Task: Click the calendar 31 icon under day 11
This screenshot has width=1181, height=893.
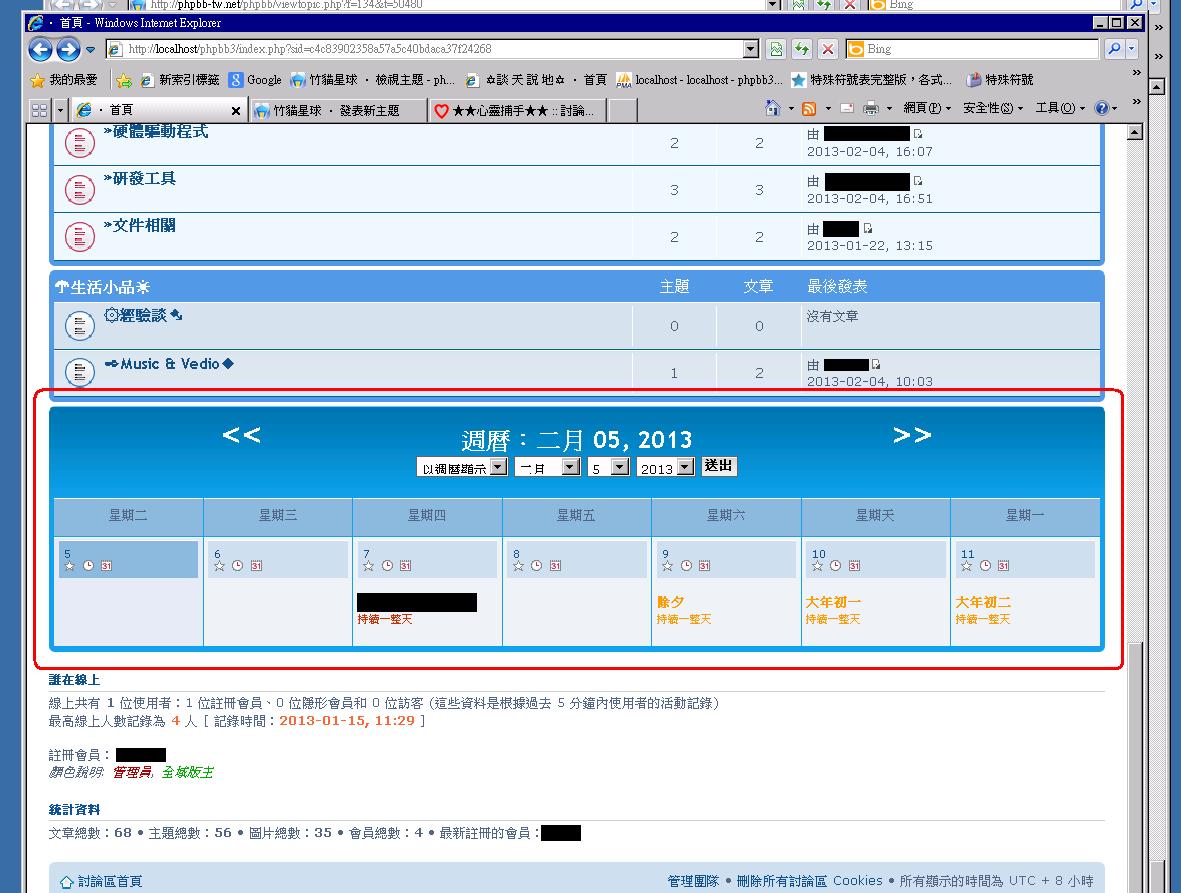Action: (x=1003, y=566)
